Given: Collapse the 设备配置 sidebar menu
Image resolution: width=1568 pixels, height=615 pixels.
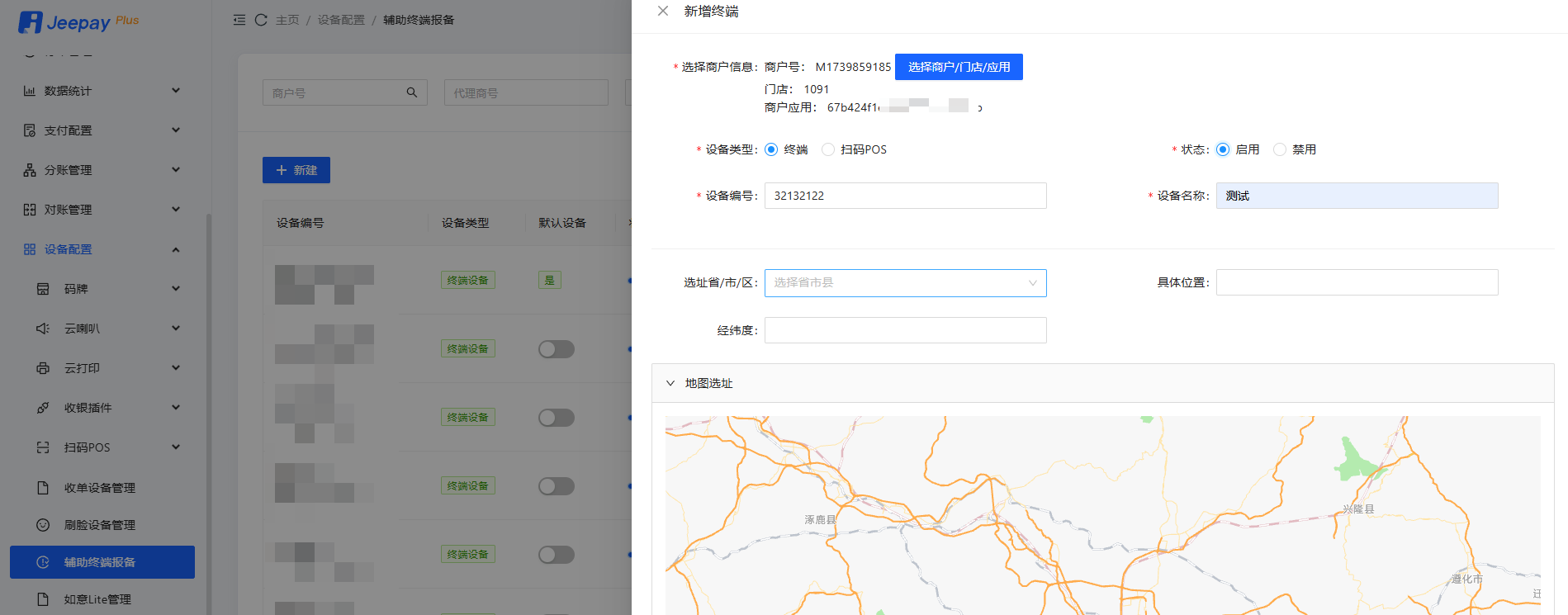Looking at the screenshot, I should pos(175,249).
